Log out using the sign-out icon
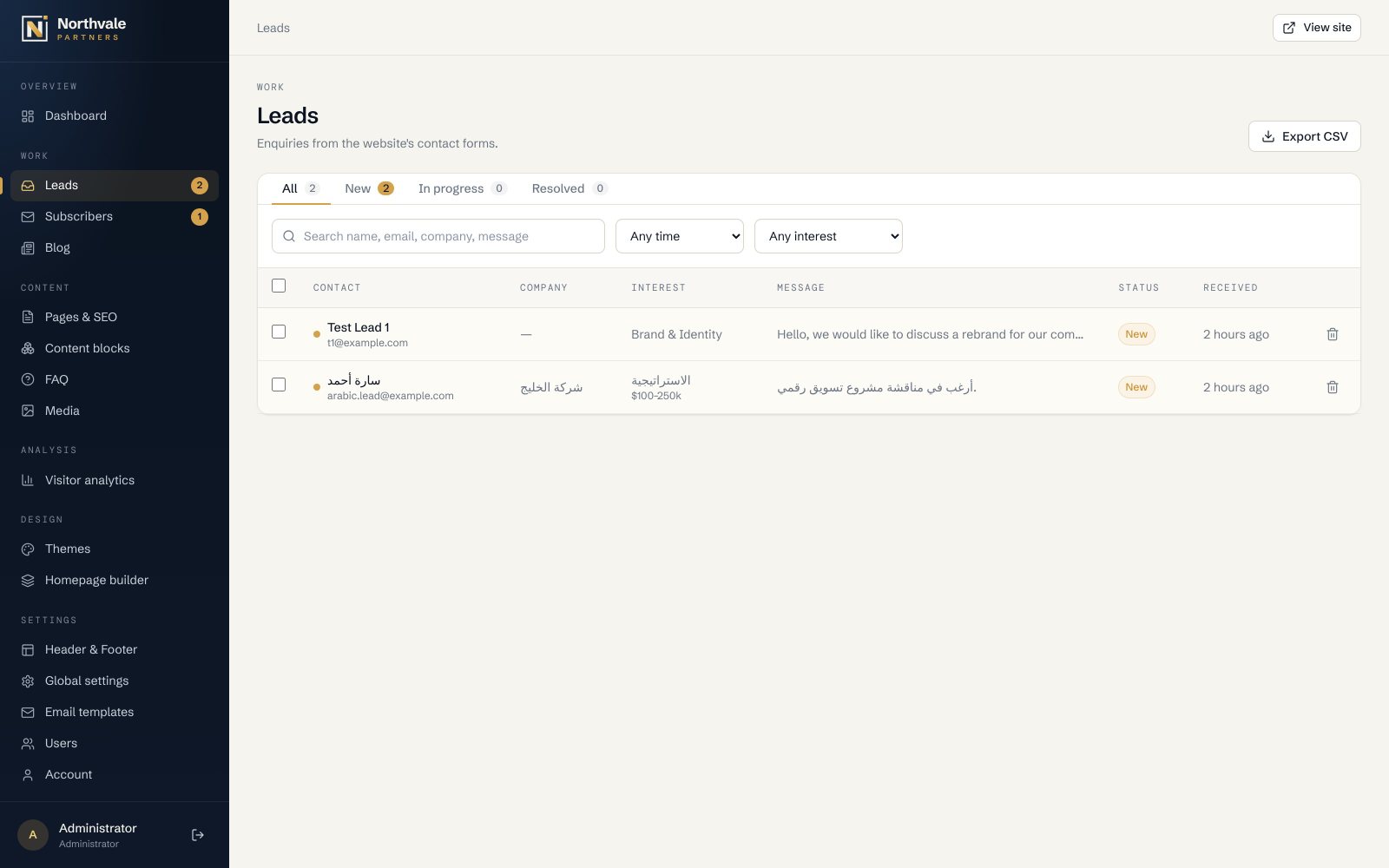Screen dimensions: 1389x868 [198, 835]
